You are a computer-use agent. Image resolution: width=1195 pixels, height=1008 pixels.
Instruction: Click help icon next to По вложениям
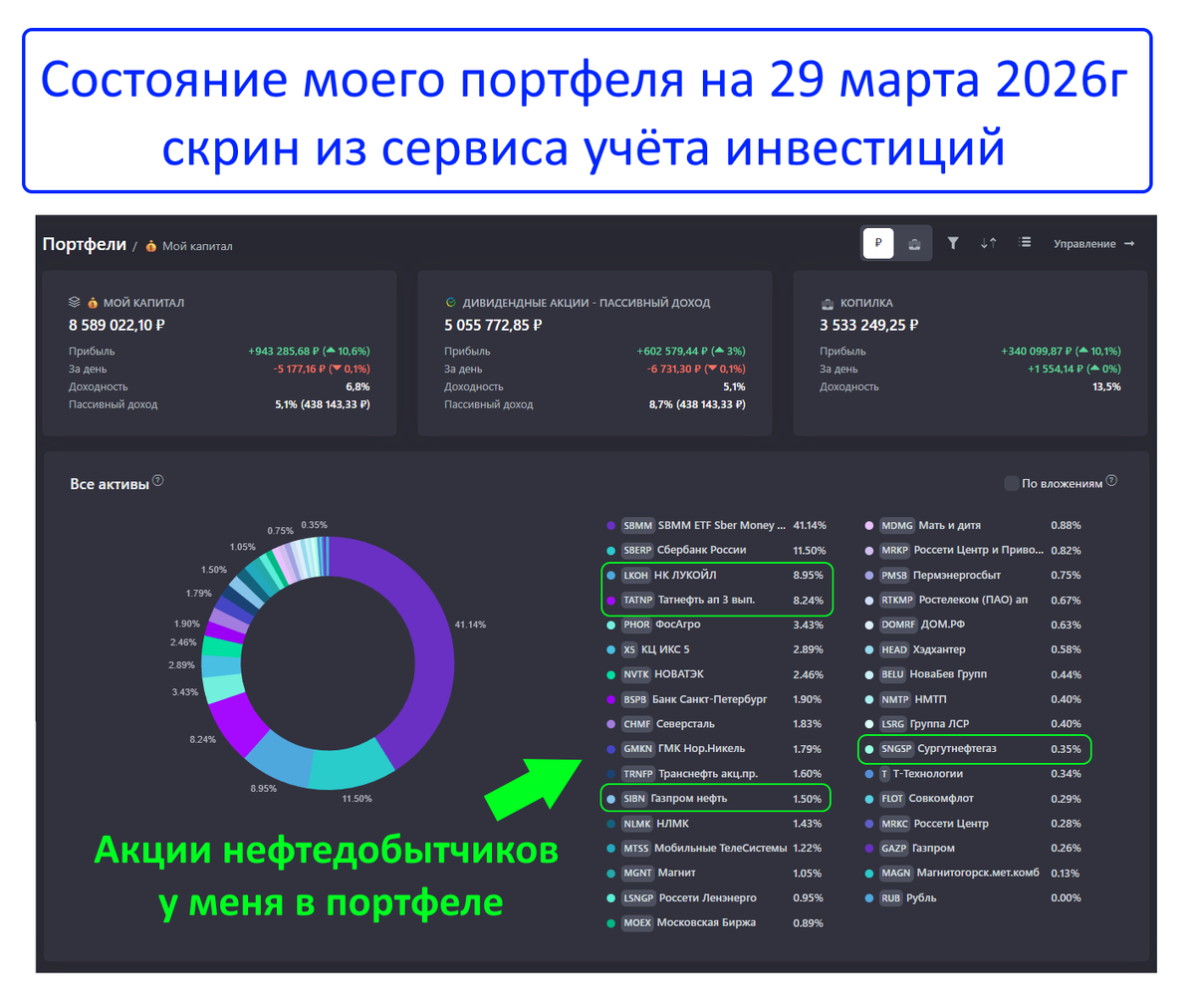tap(1111, 481)
